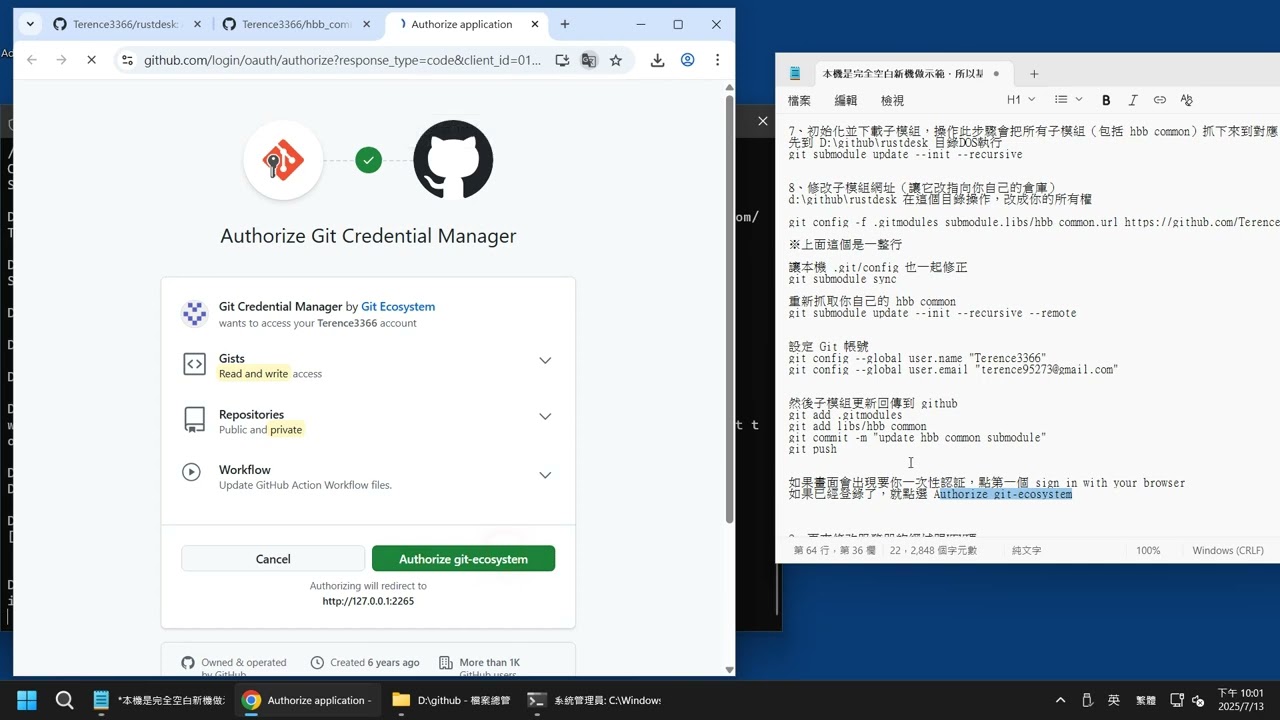
Task: Close the Authorize application tab
Action: click(x=534, y=24)
